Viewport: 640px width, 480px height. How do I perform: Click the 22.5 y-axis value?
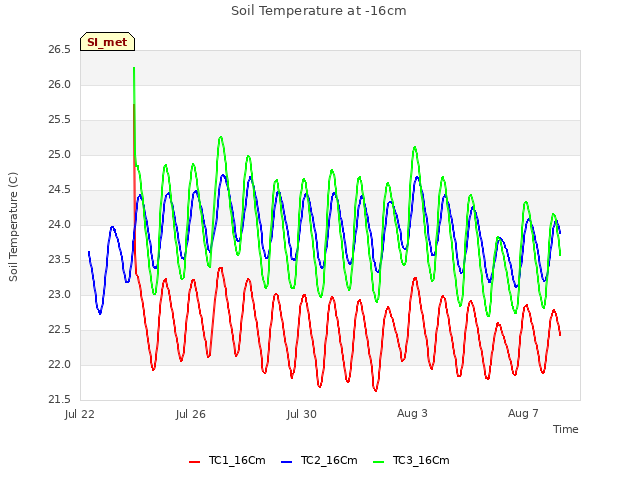point(60,330)
